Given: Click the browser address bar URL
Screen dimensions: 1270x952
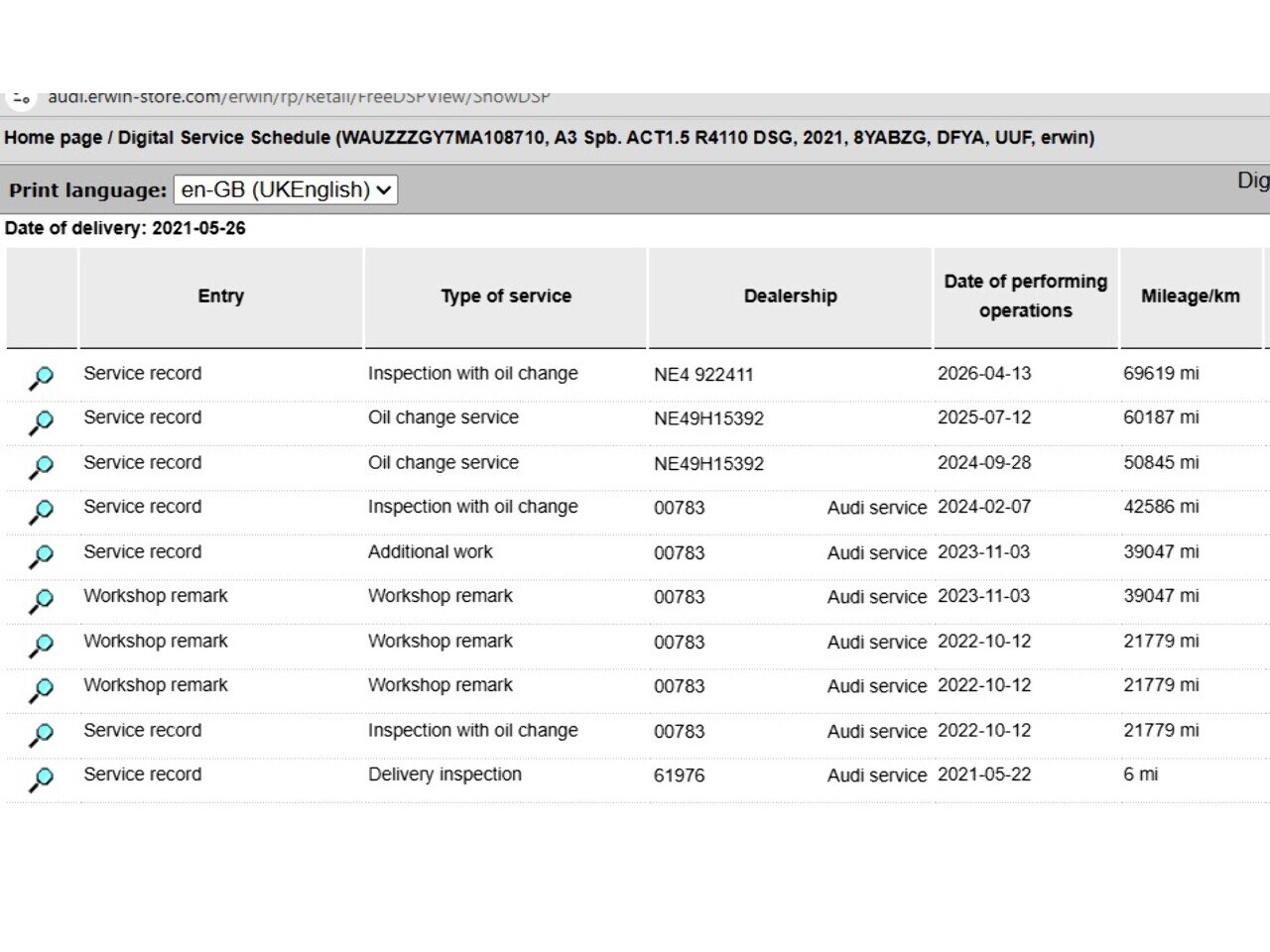Looking at the screenshot, I should click(299, 97).
